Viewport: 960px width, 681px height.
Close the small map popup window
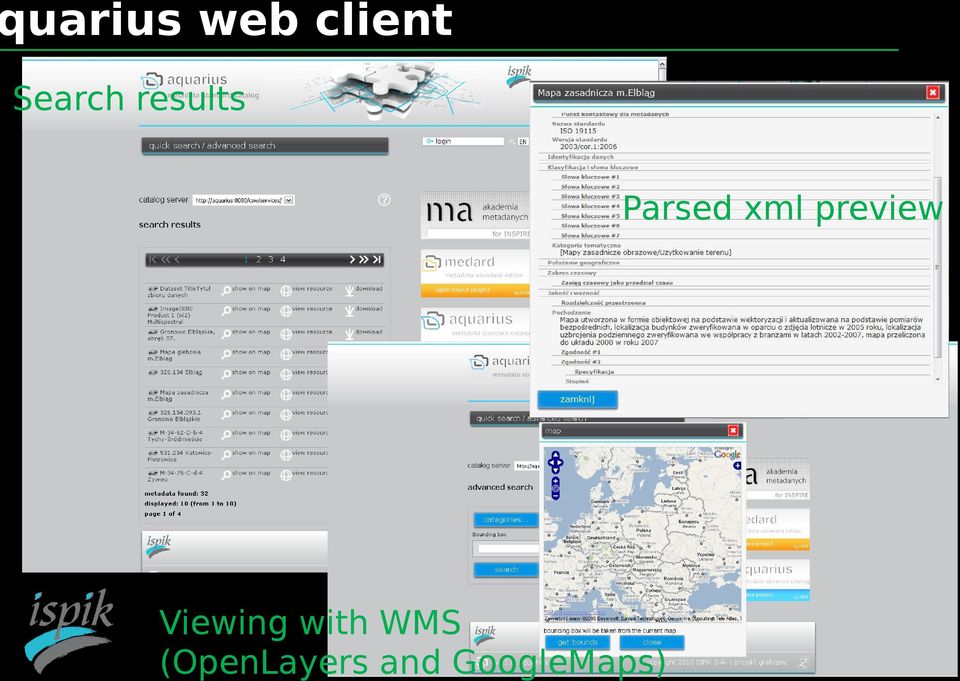pyautogui.click(x=733, y=431)
